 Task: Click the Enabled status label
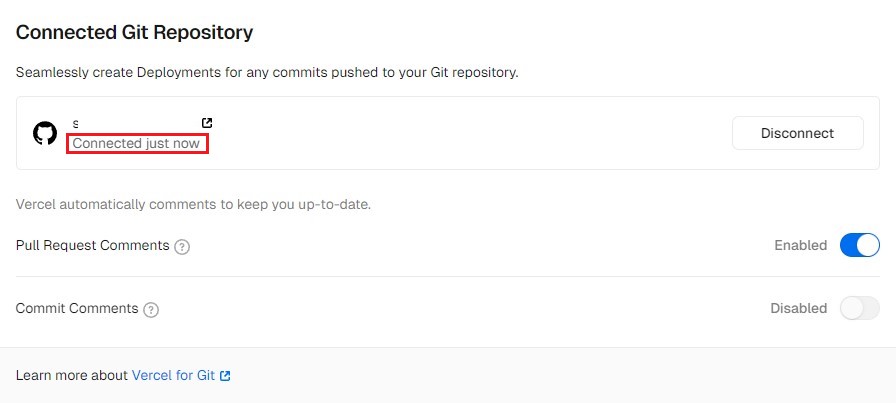pyautogui.click(x=800, y=245)
